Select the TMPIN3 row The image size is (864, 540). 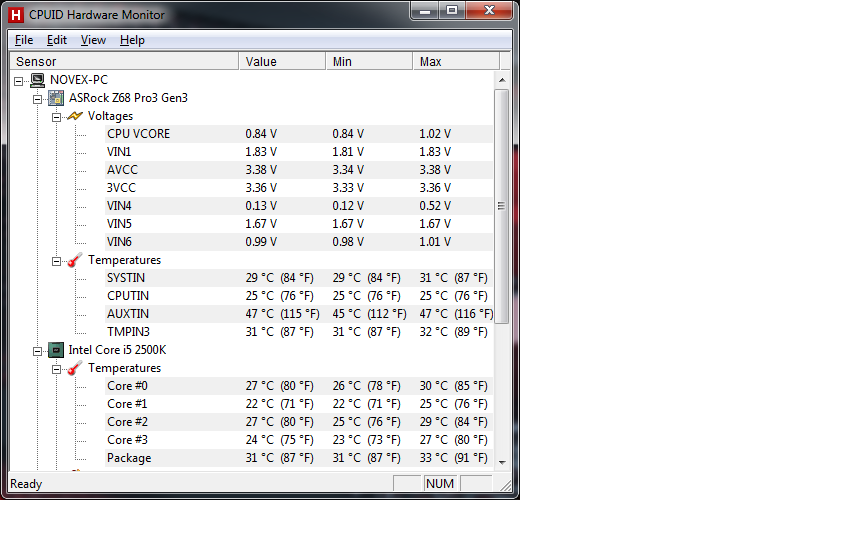click(299, 332)
